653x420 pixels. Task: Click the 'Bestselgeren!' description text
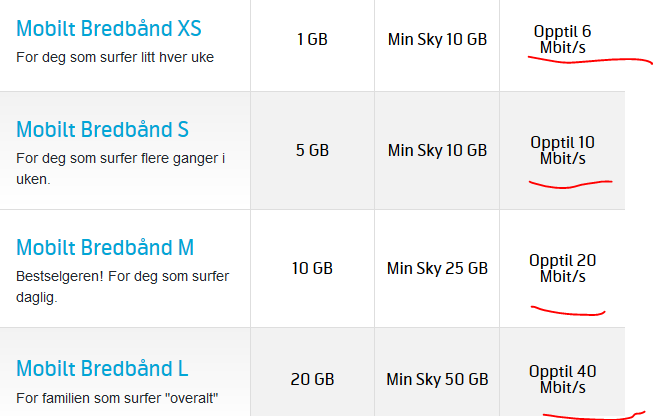[x=122, y=287]
